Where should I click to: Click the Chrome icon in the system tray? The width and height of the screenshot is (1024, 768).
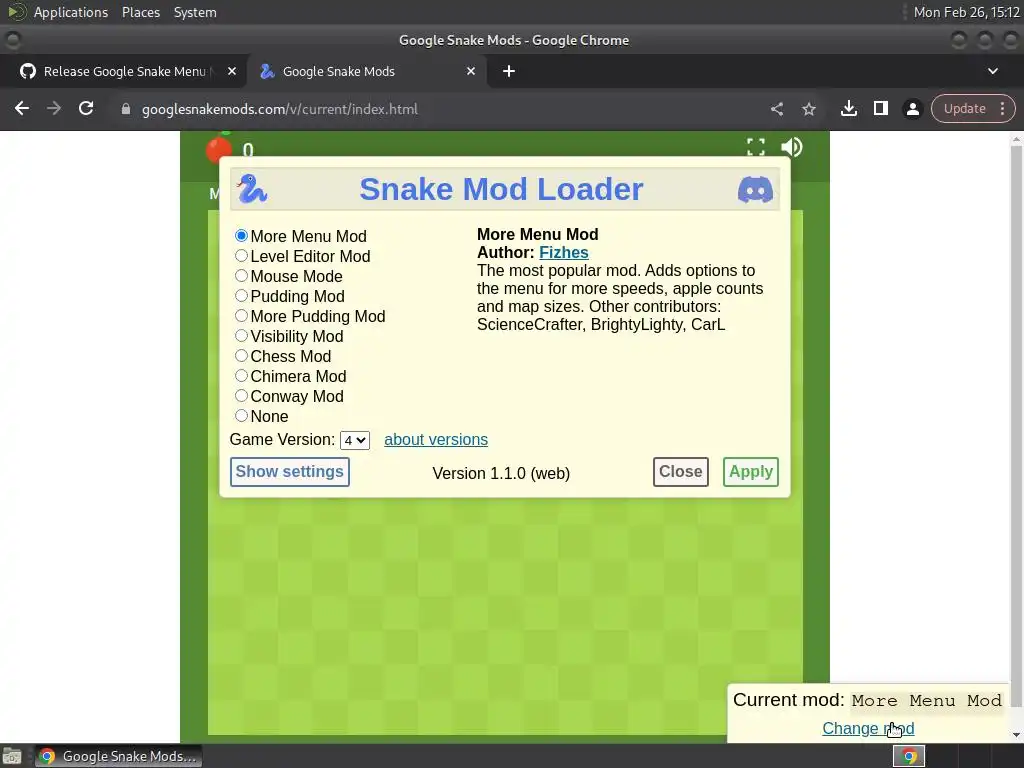pos(908,756)
